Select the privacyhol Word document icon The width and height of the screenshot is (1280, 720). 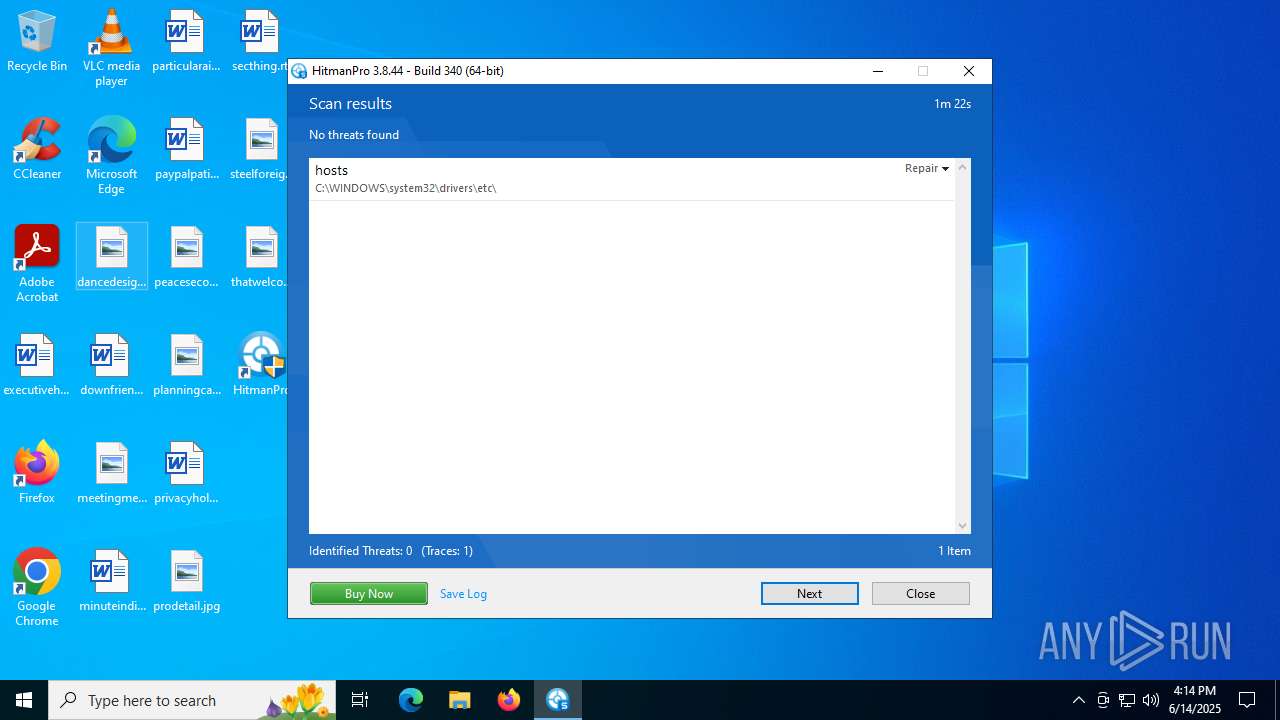[186, 474]
